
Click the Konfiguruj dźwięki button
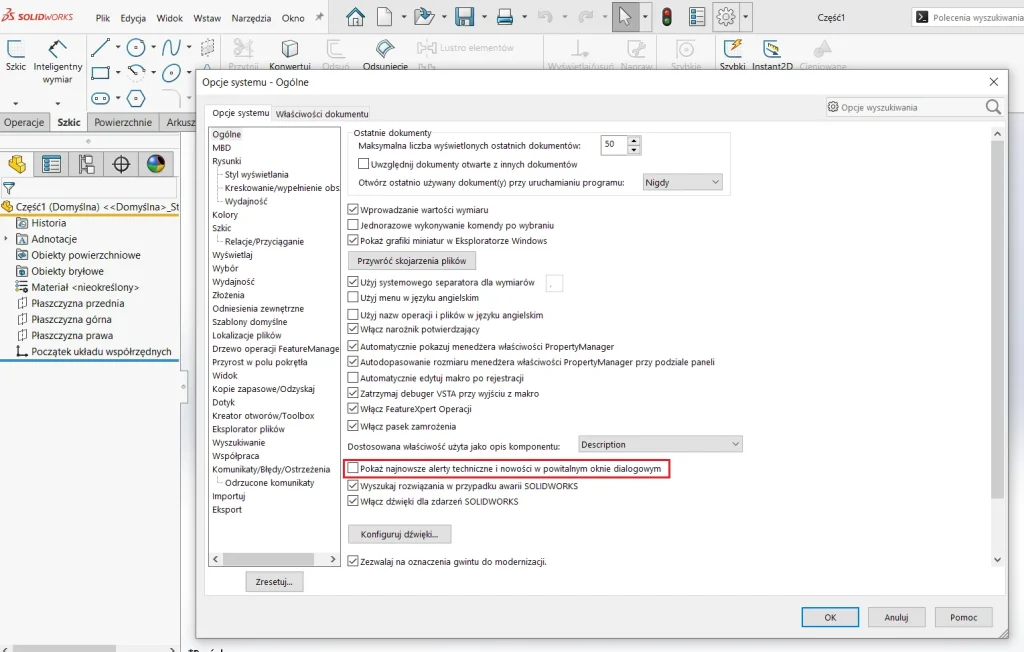pos(399,534)
